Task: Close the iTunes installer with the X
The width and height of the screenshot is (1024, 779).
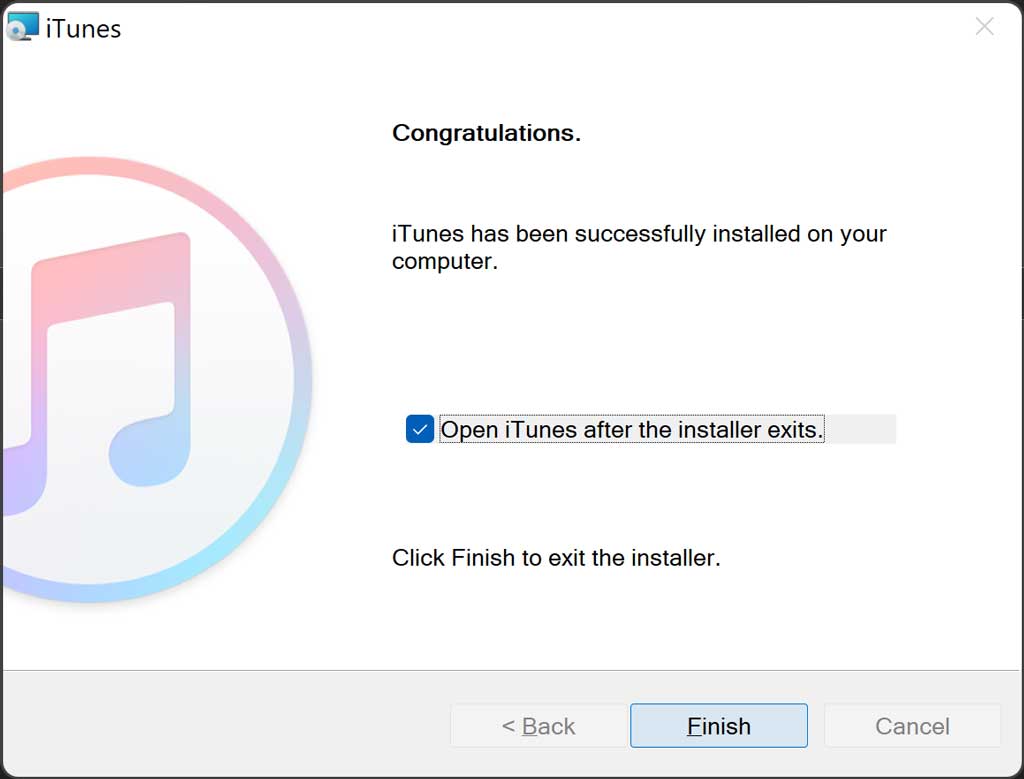Action: click(x=984, y=26)
